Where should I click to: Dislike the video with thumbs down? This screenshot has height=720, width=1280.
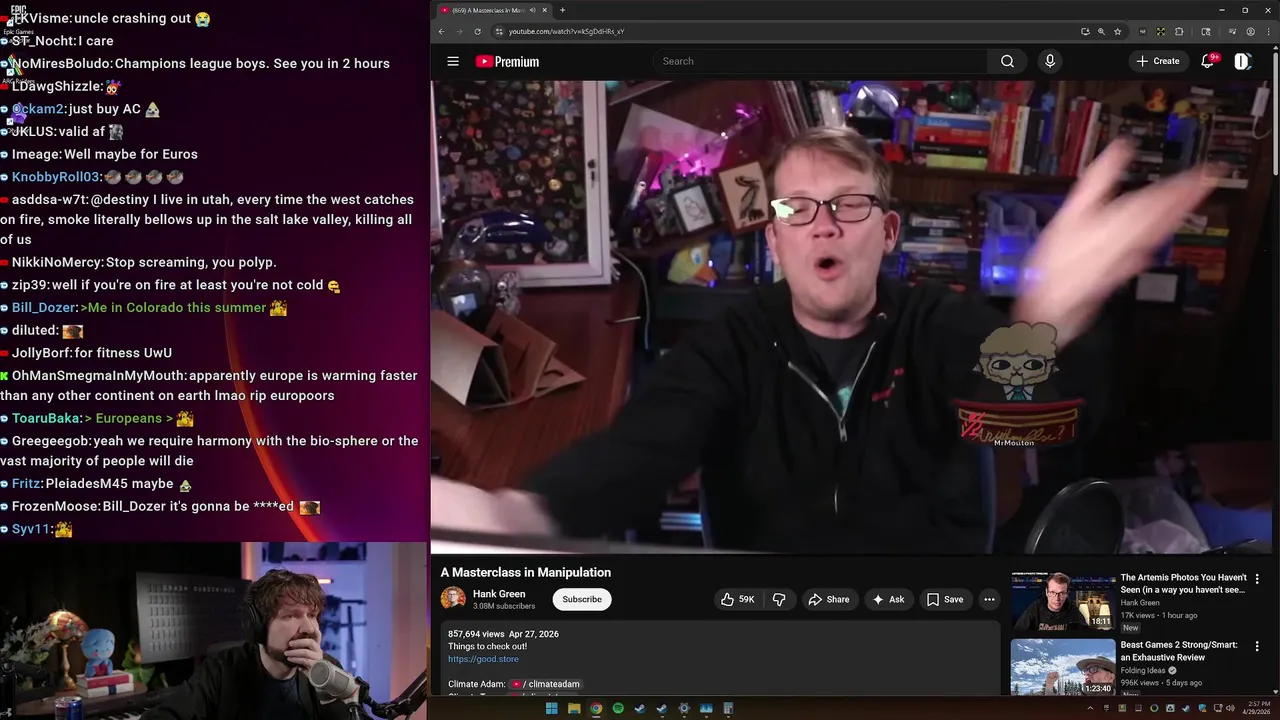pos(779,599)
